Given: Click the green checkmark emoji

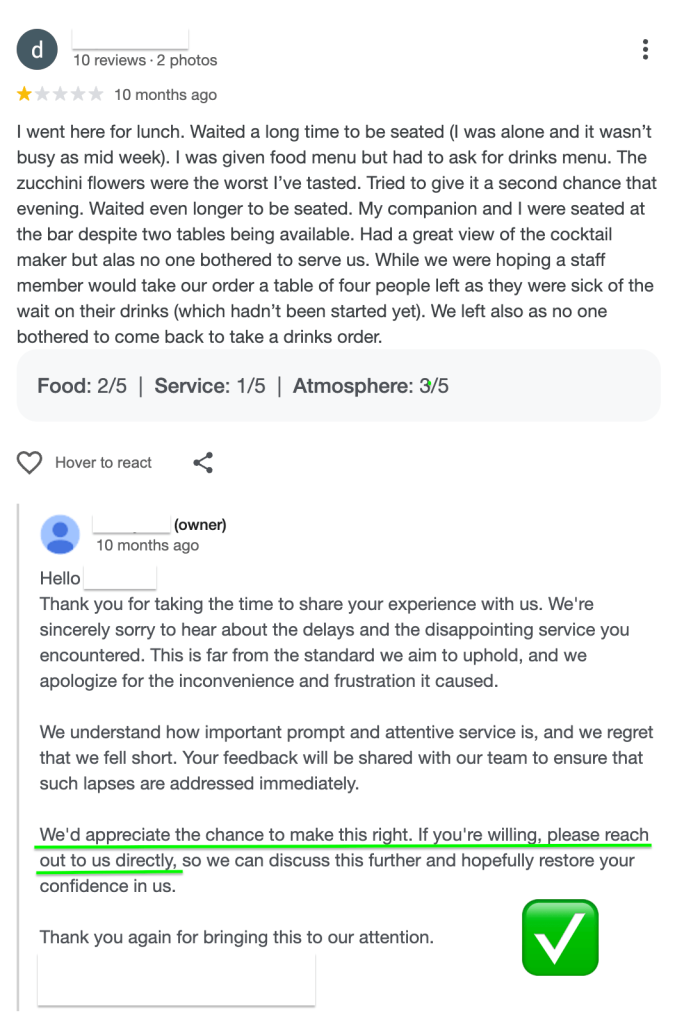Looking at the screenshot, I should 560,937.
